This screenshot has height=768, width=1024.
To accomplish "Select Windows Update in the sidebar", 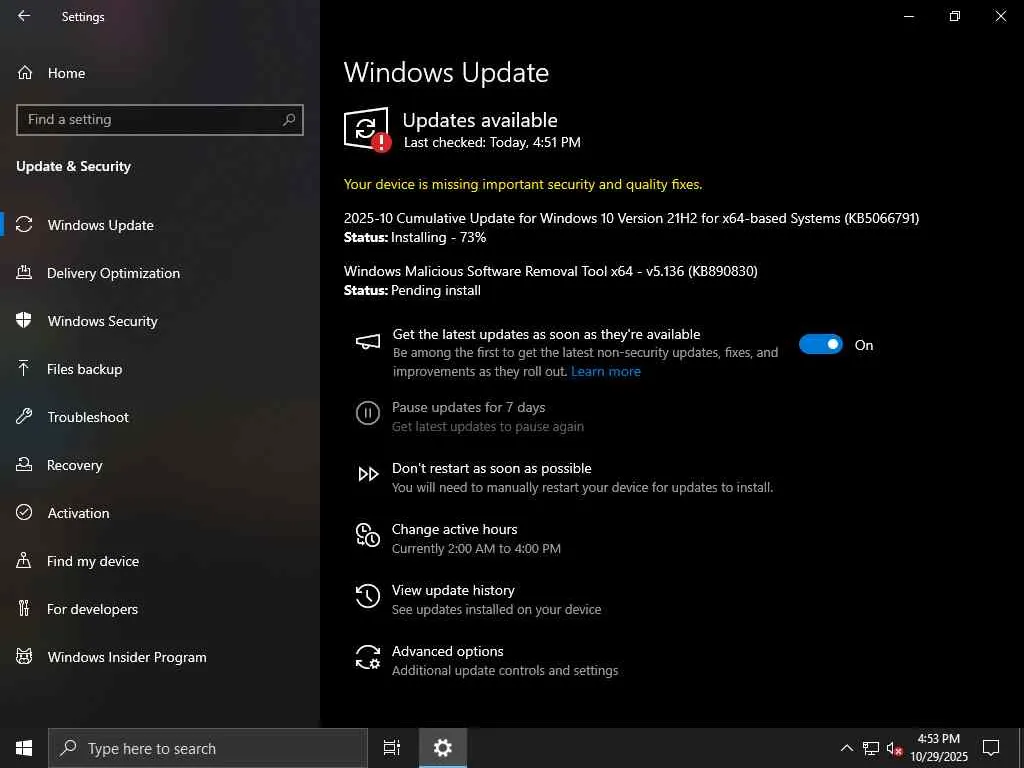I will pyautogui.click(x=160, y=225).
